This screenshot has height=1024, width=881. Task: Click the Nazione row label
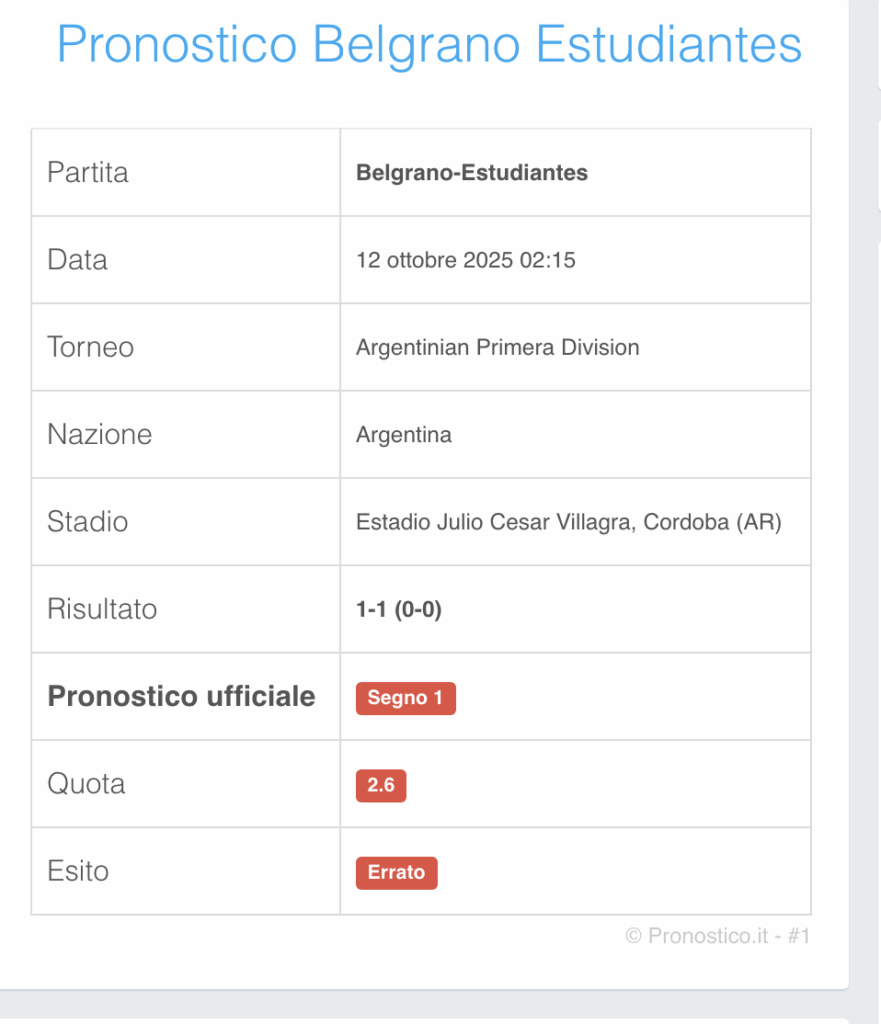99,435
